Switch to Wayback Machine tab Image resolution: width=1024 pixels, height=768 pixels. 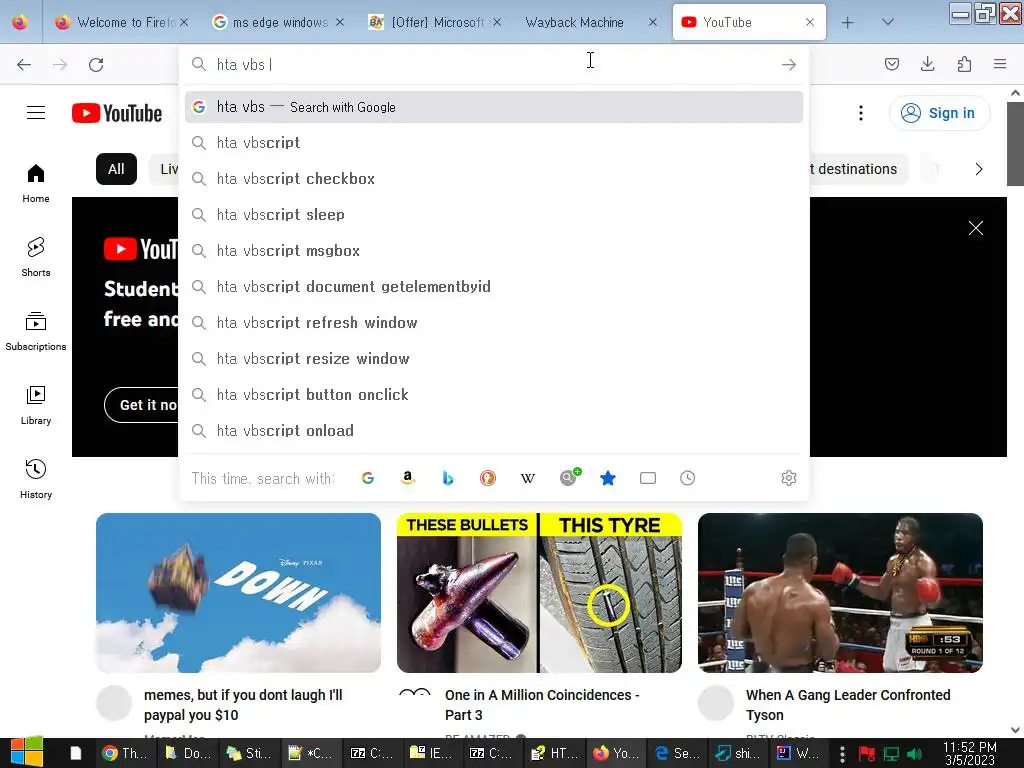coord(591,22)
